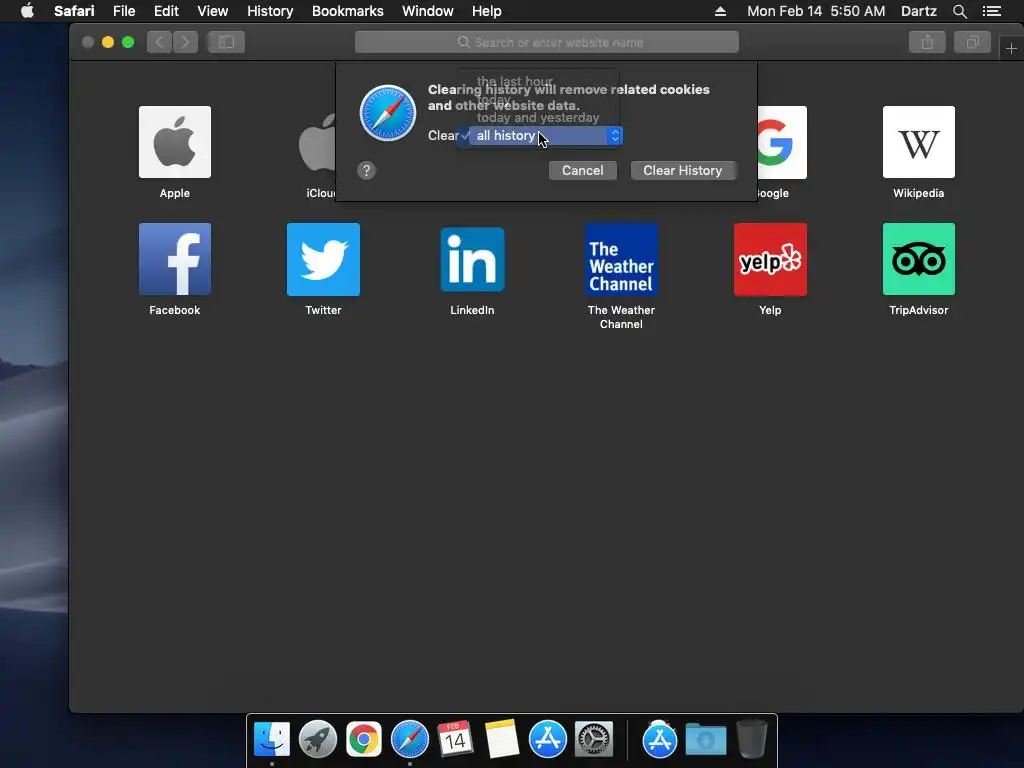Open the Apple favorite tile
The width and height of the screenshot is (1024, 768).
174,142
